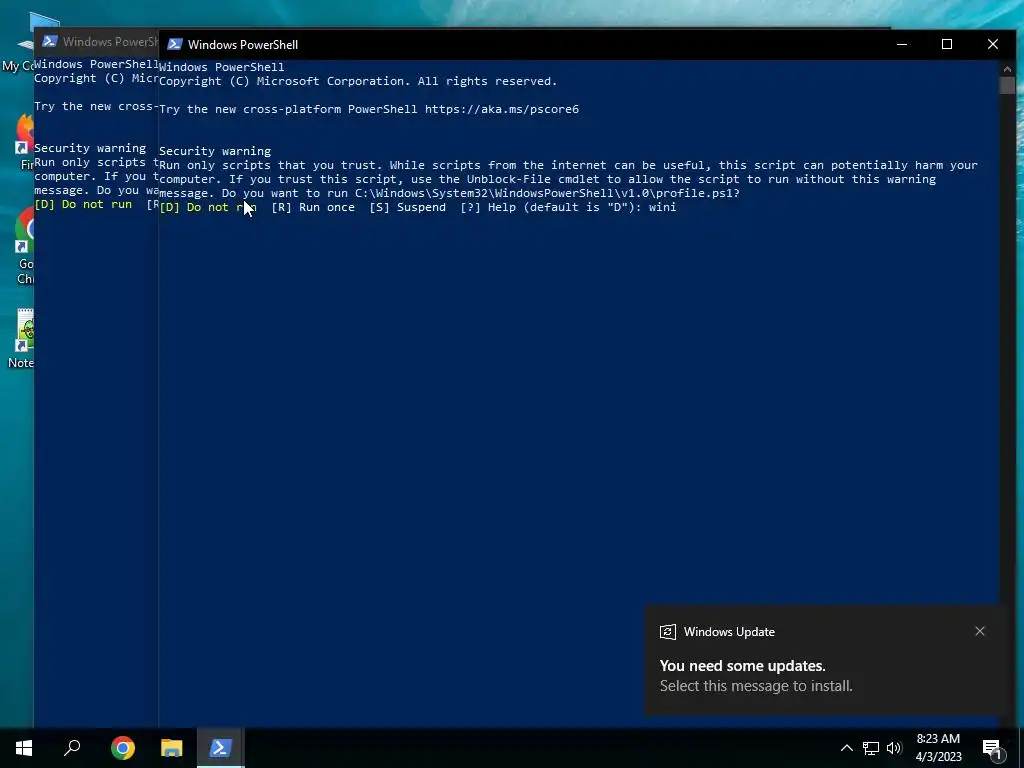Open taskbar Search magnifier
This screenshot has height=768, width=1024.
pyautogui.click(x=72, y=748)
